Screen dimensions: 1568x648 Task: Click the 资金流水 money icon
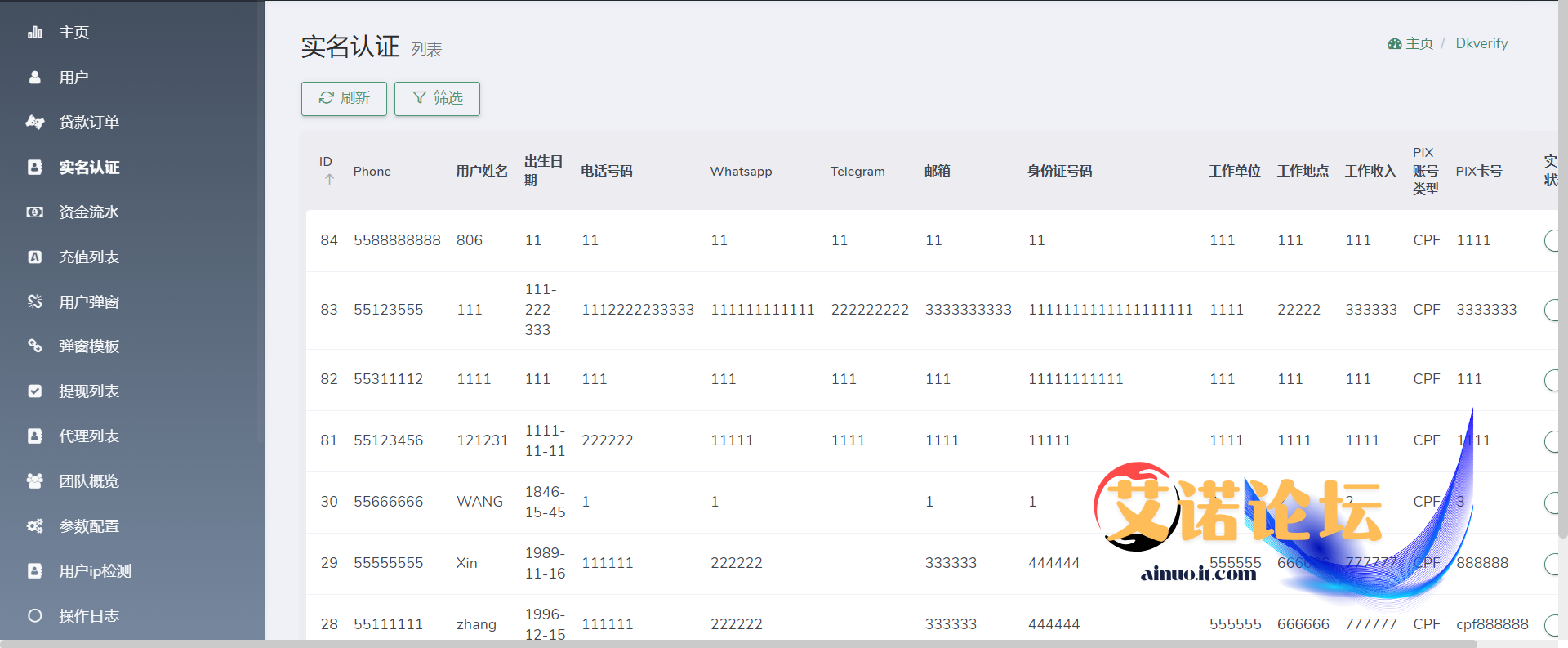click(x=35, y=212)
